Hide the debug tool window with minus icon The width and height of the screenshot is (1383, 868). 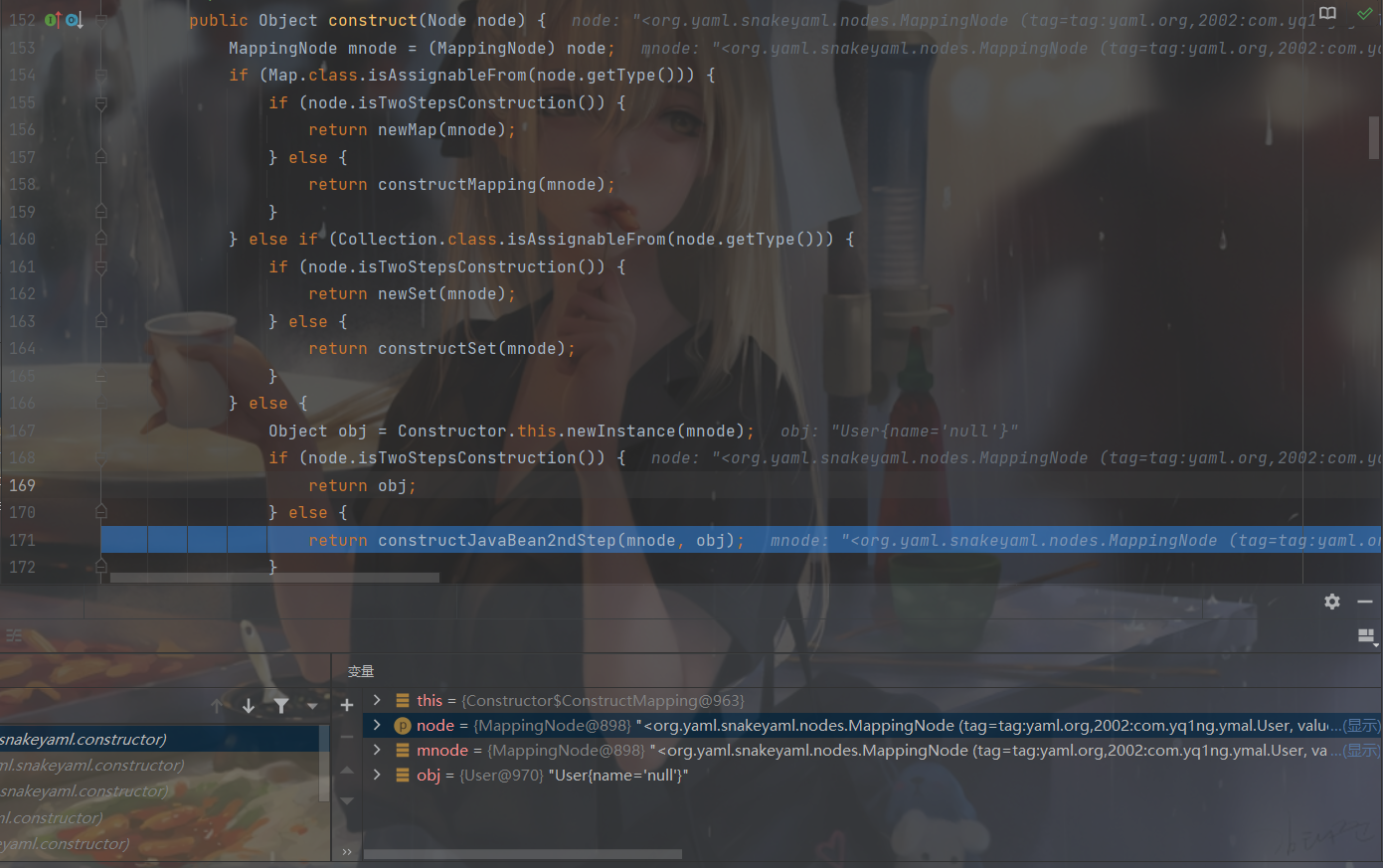pos(1364,602)
